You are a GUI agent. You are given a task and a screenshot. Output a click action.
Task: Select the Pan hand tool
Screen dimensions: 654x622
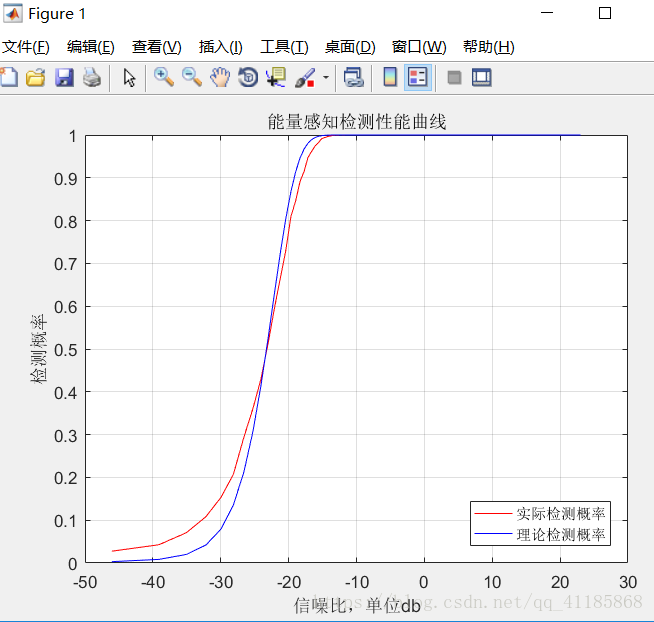point(220,78)
